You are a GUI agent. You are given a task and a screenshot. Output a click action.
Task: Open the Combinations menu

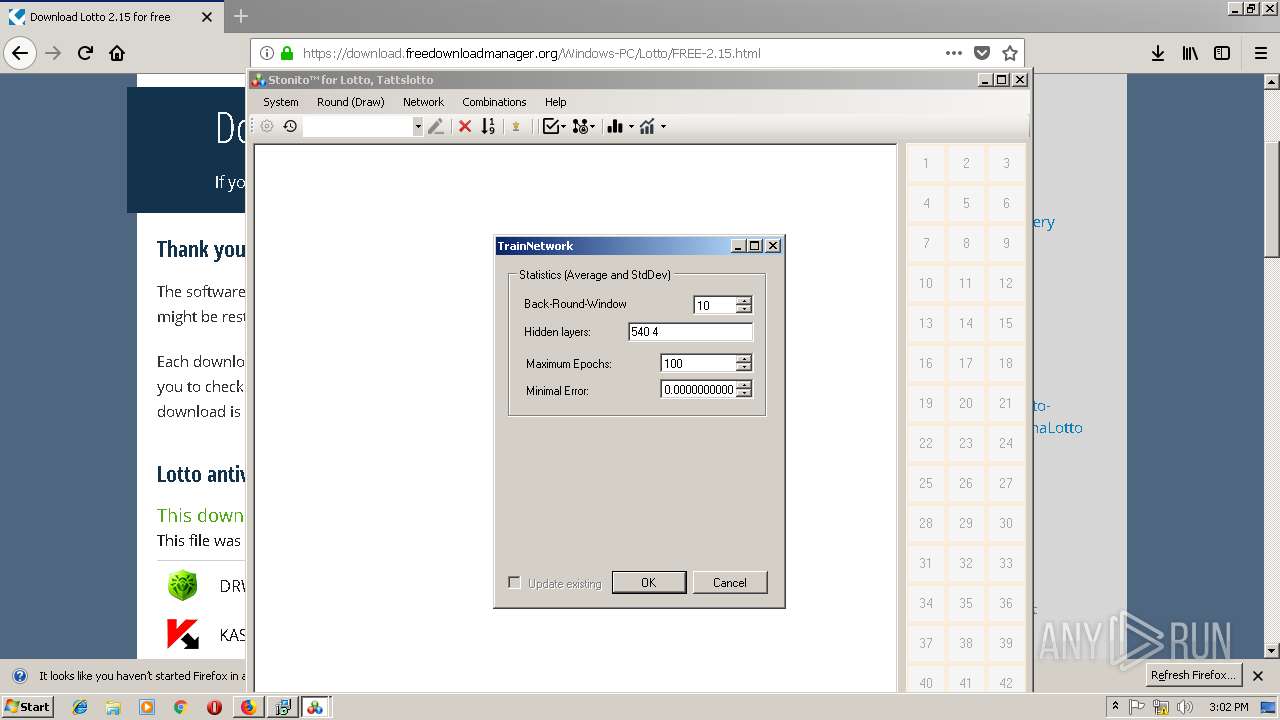click(x=494, y=102)
